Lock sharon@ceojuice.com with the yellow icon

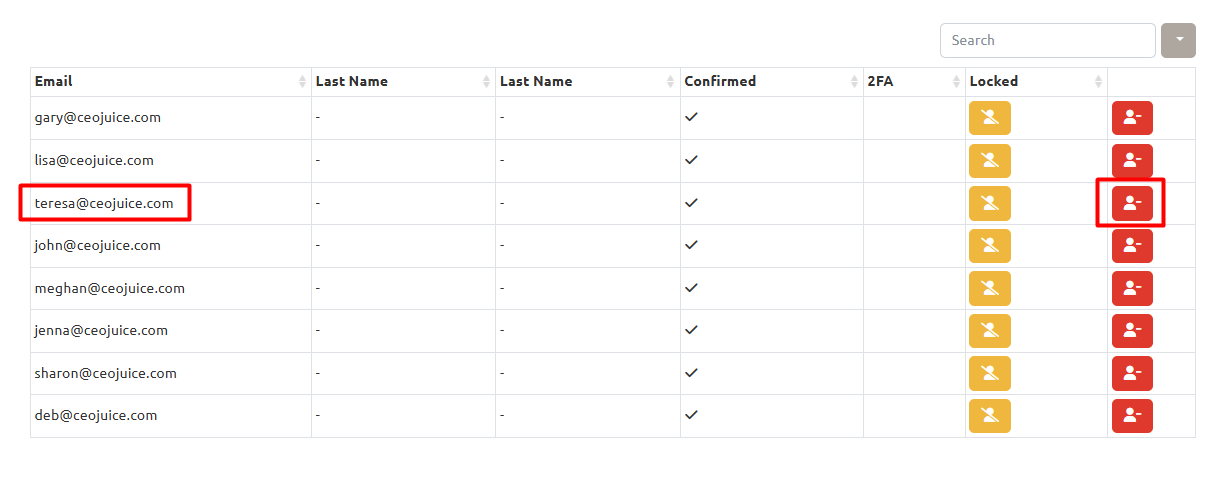pyautogui.click(x=989, y=373)
